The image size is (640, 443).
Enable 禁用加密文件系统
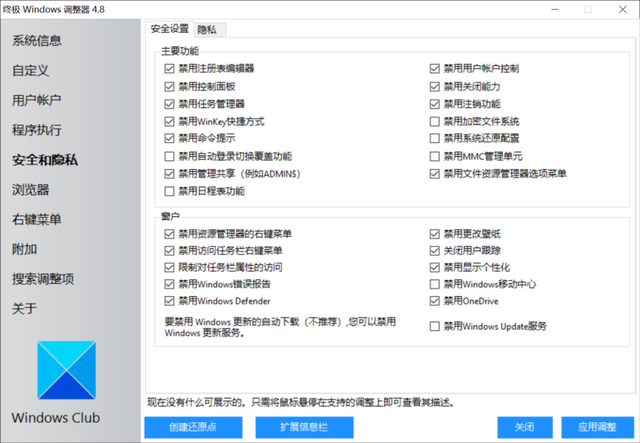tap(435, 121)
